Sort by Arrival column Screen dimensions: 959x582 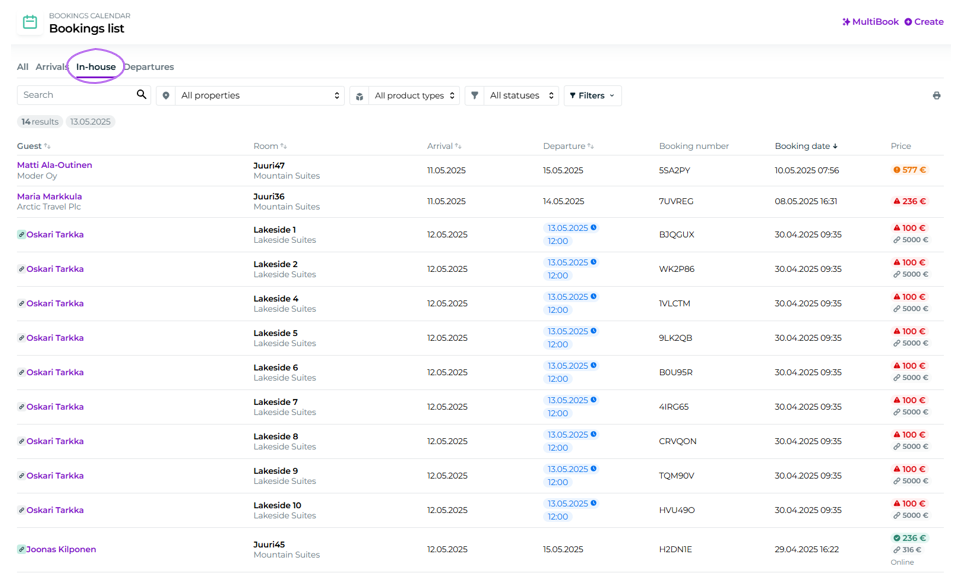(x=444, y=146)
